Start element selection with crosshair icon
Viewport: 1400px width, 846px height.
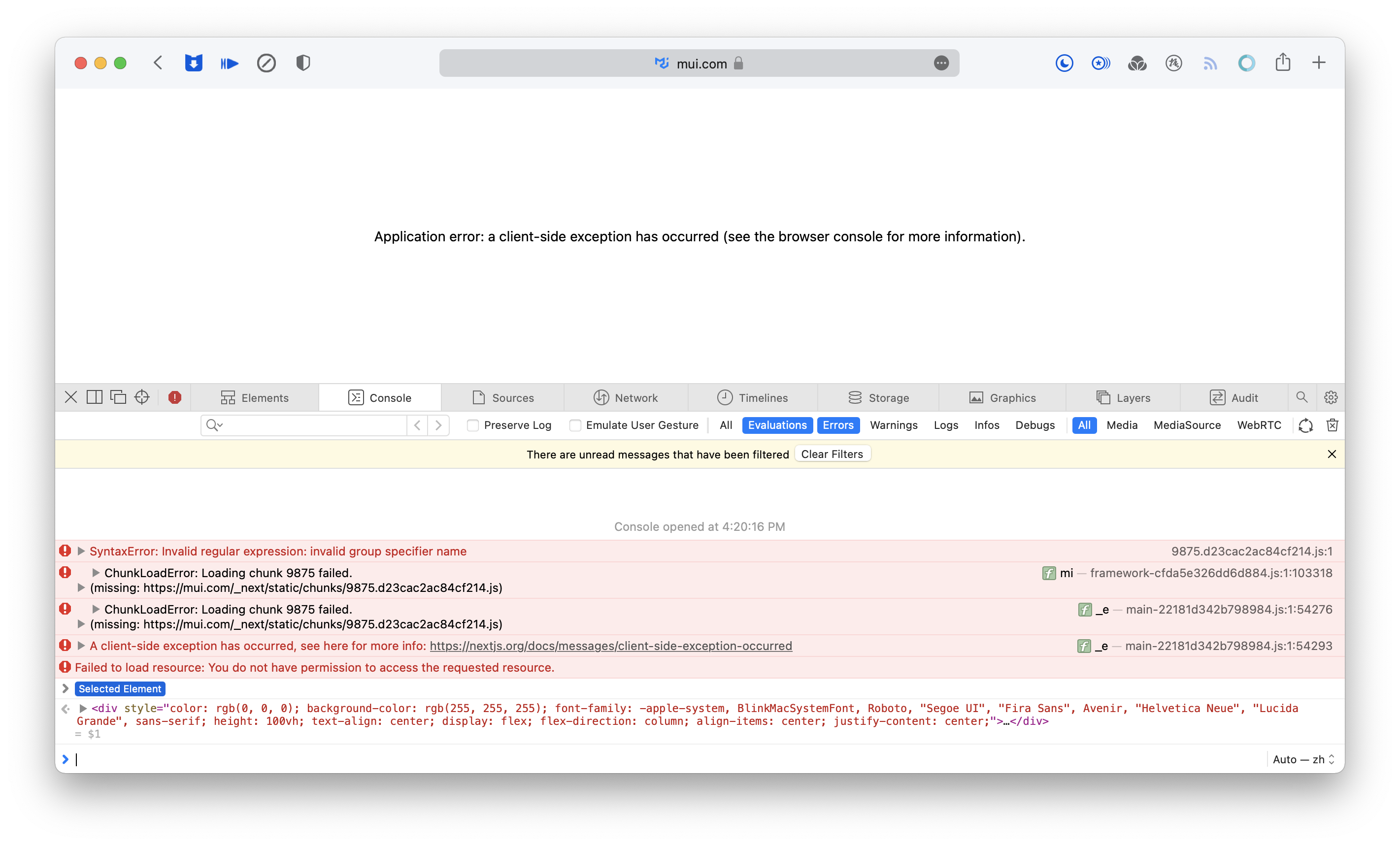(x=142, y=397)
